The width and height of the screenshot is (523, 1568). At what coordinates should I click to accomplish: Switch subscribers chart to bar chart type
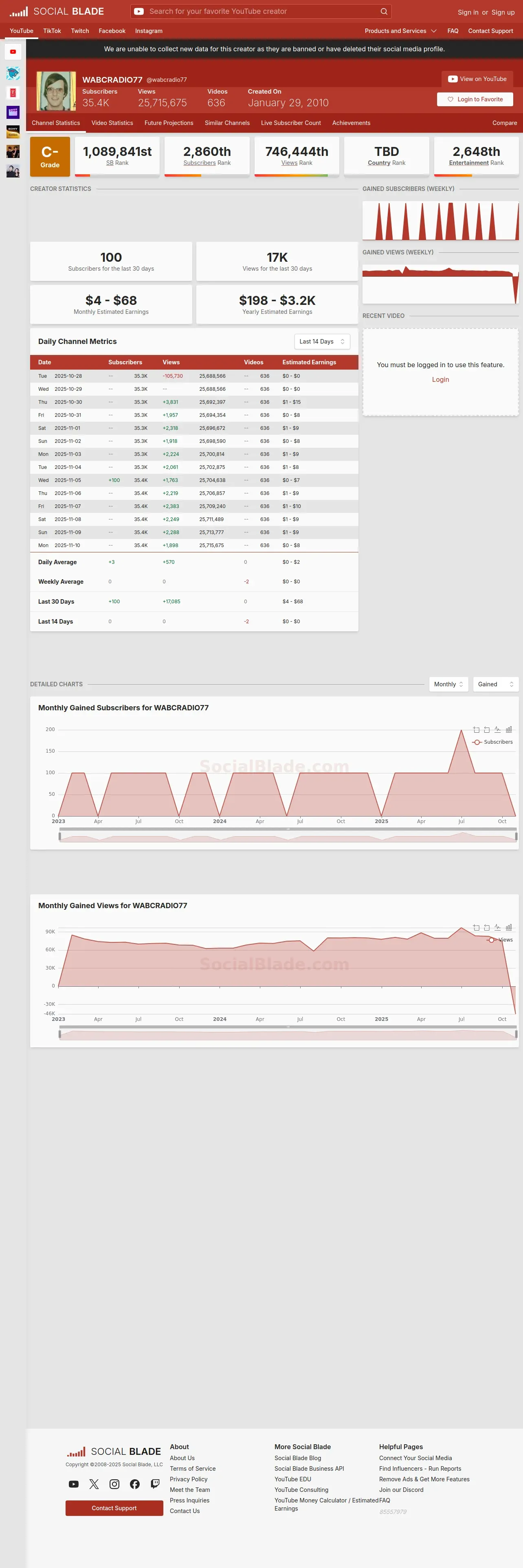pos(509,729)
